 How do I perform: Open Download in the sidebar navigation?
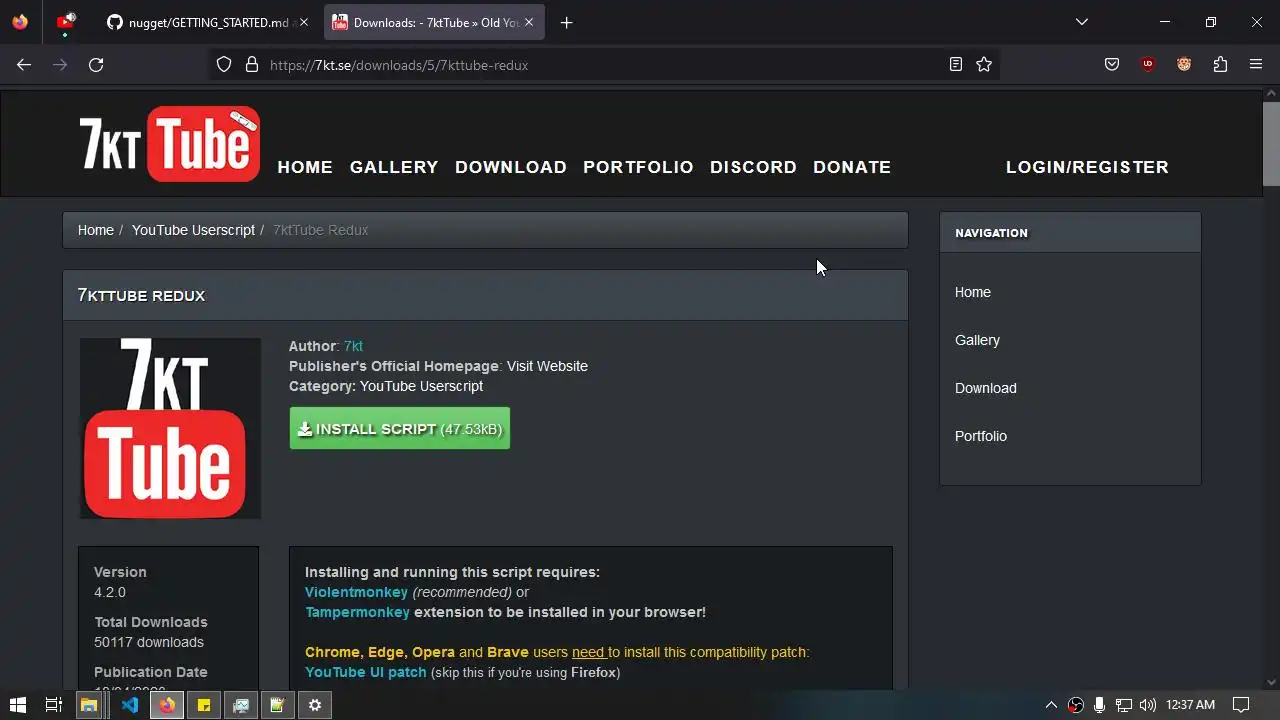986,388
